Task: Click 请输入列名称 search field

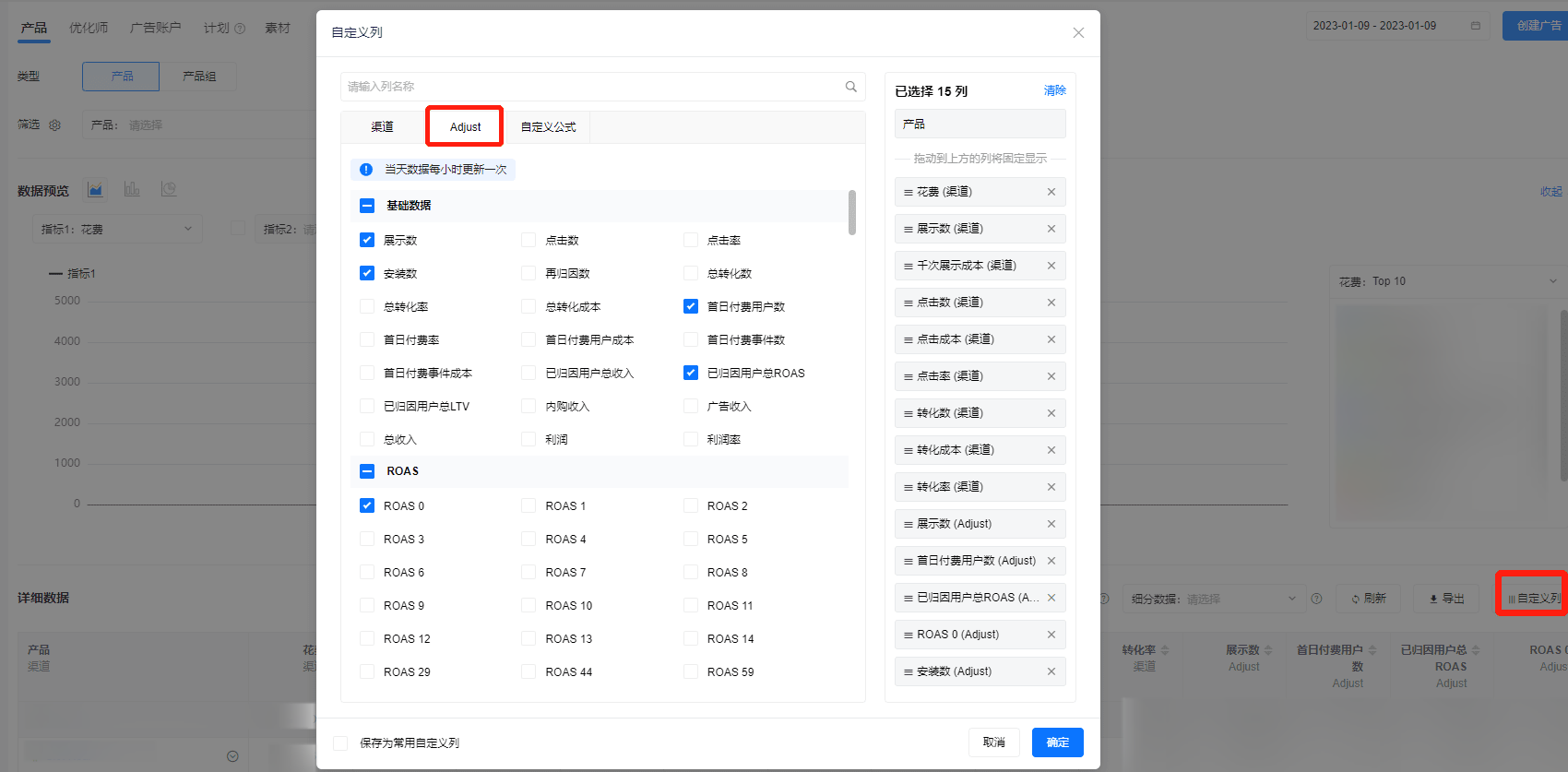Action: coord(603,87)
